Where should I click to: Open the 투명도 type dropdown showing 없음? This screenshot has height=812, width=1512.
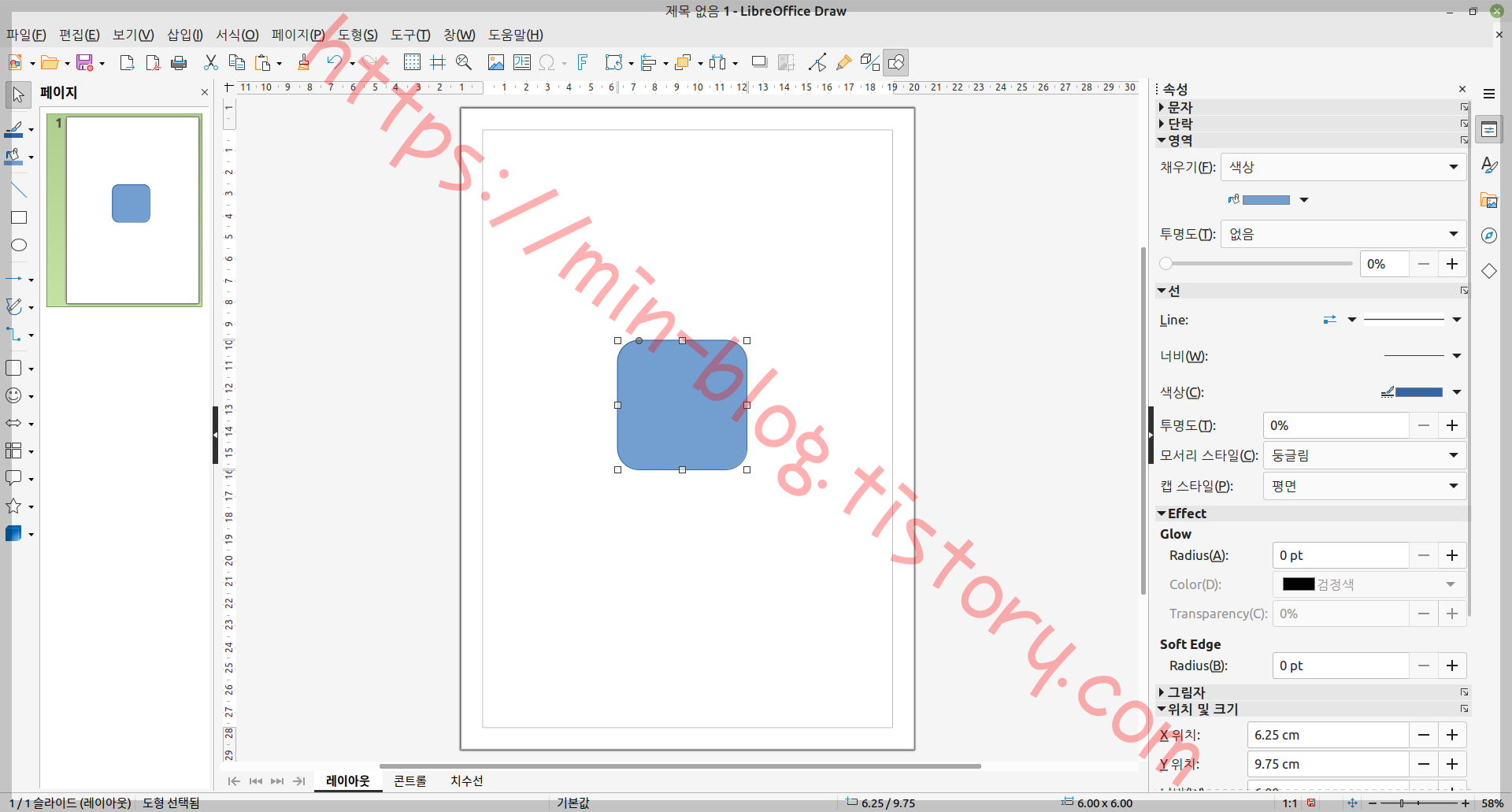(x=1343, y=234)
